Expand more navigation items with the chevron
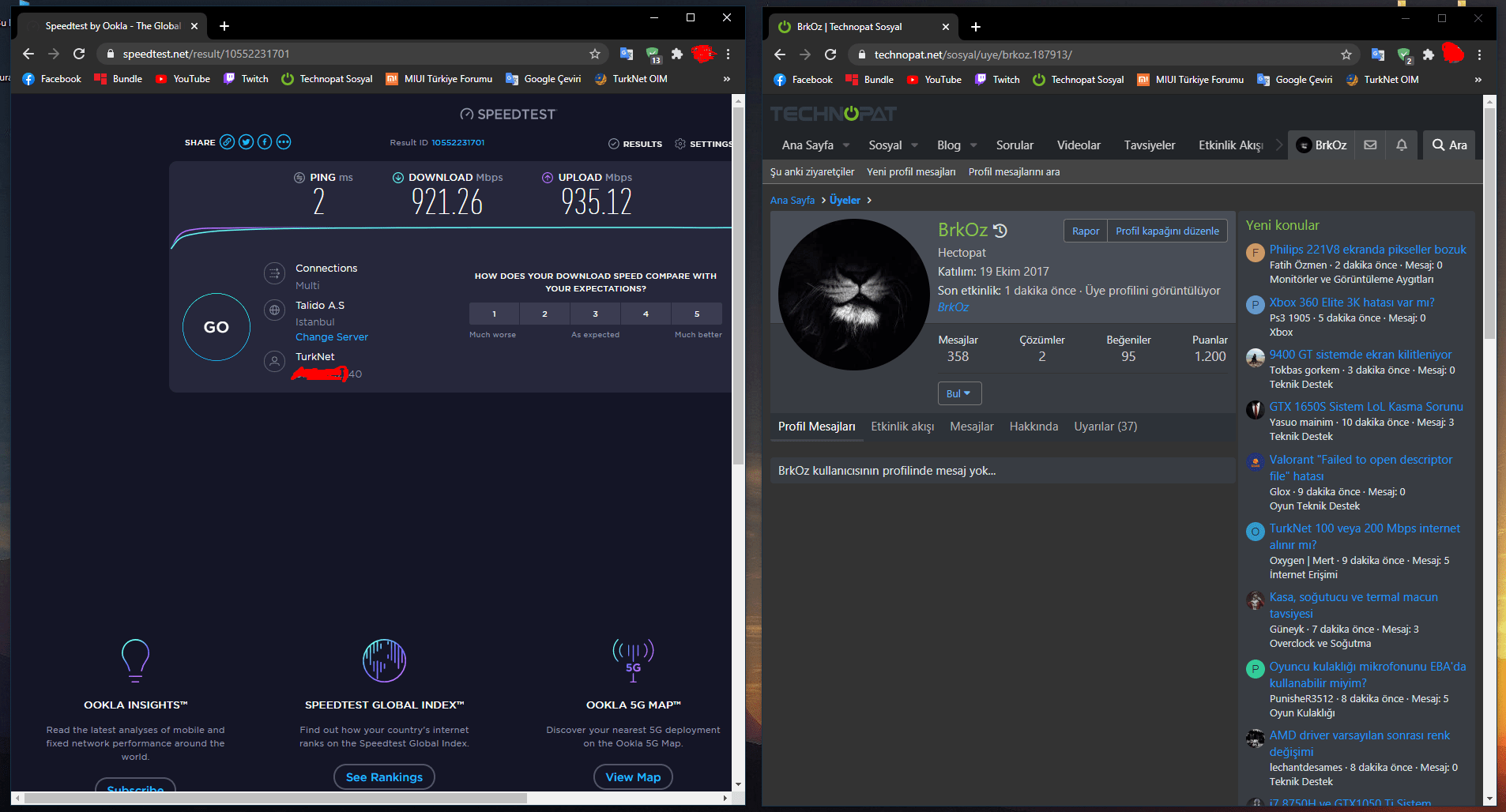Image resolution: width=1506 pixels, height=812 pixels. [x=1278, y=145]
